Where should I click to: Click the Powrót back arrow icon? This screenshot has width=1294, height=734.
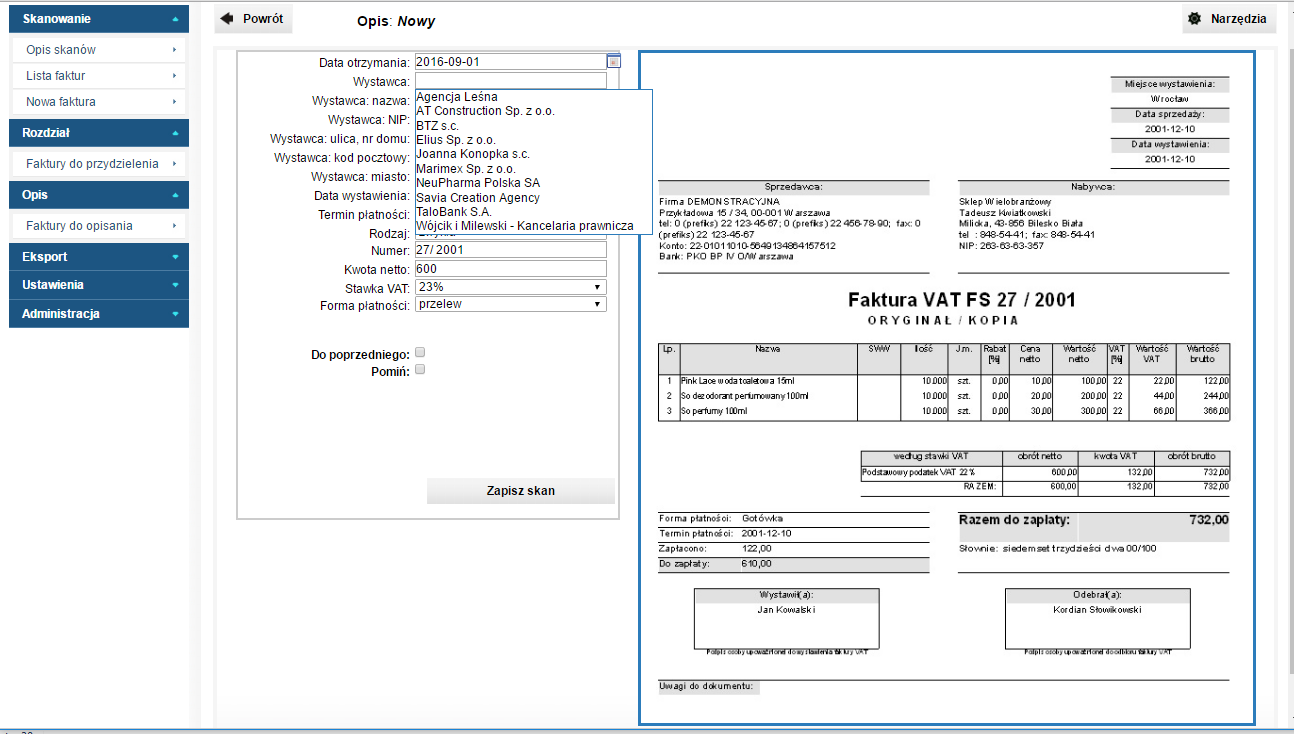[x=227, y=19]
